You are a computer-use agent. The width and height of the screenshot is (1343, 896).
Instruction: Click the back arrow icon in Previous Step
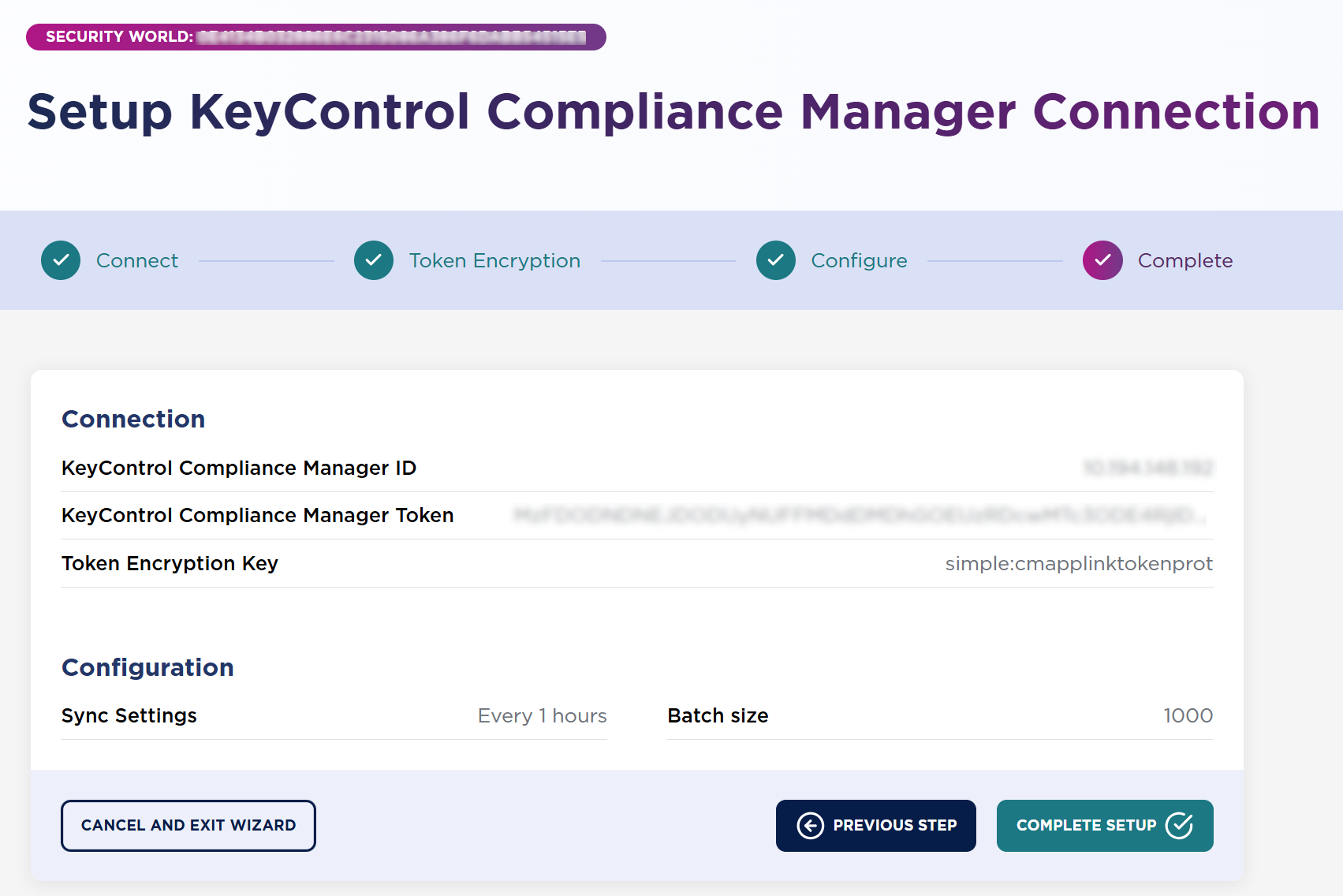[811, 826]
